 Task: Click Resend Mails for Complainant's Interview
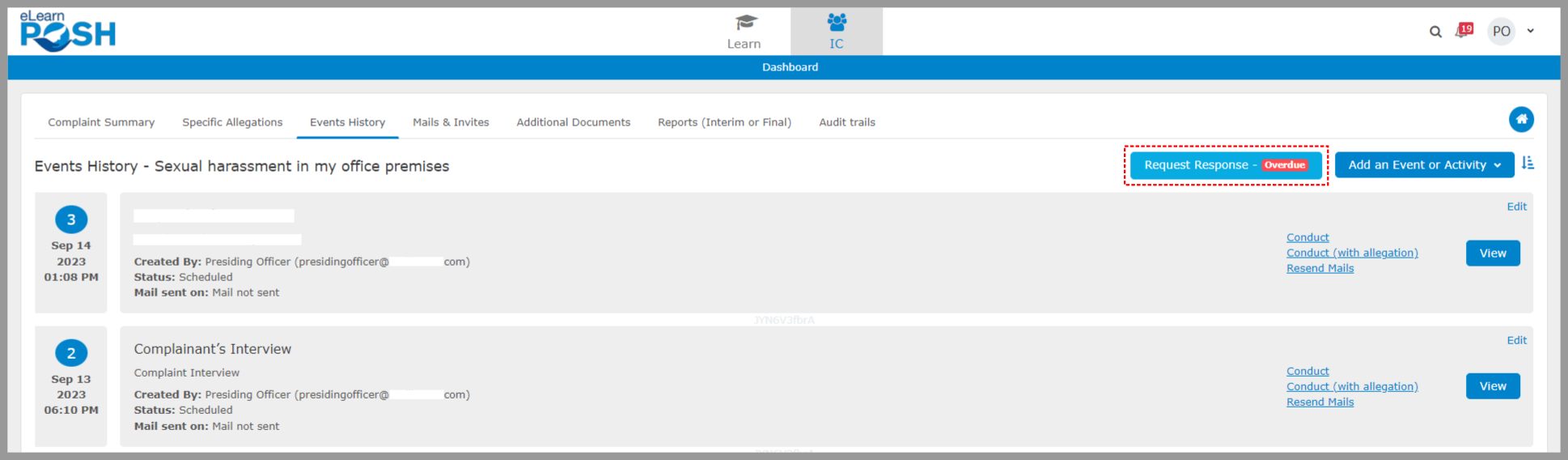coord(1320,402)
